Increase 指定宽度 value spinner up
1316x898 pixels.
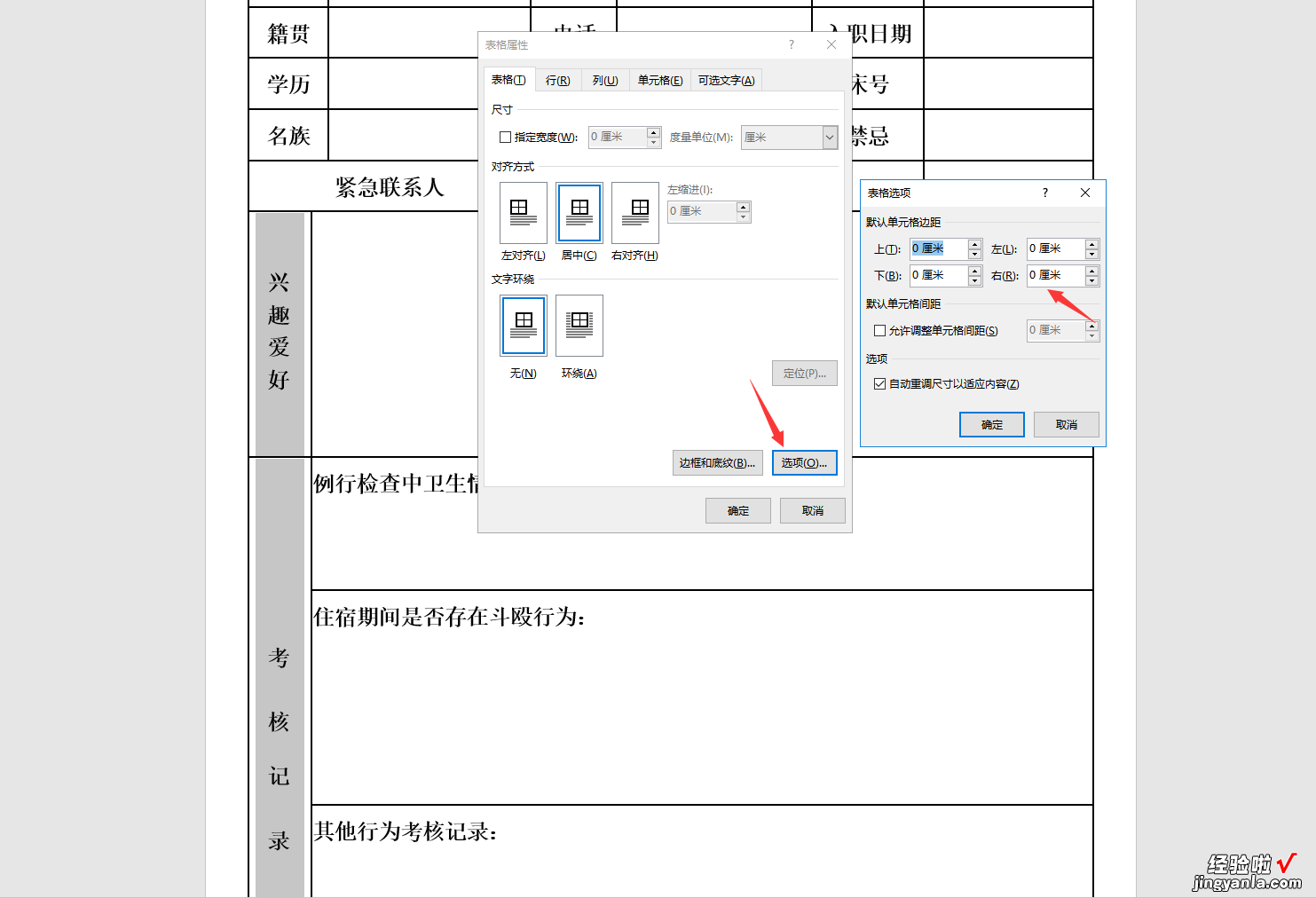(x=654, y=132)
